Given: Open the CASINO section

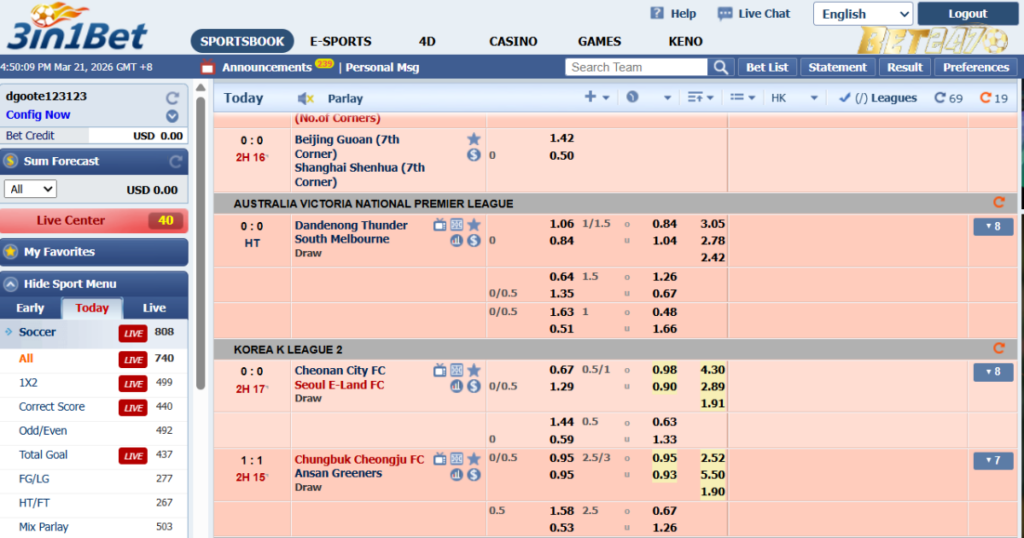Looking at the screenshot, I should [x=513, y=41].
